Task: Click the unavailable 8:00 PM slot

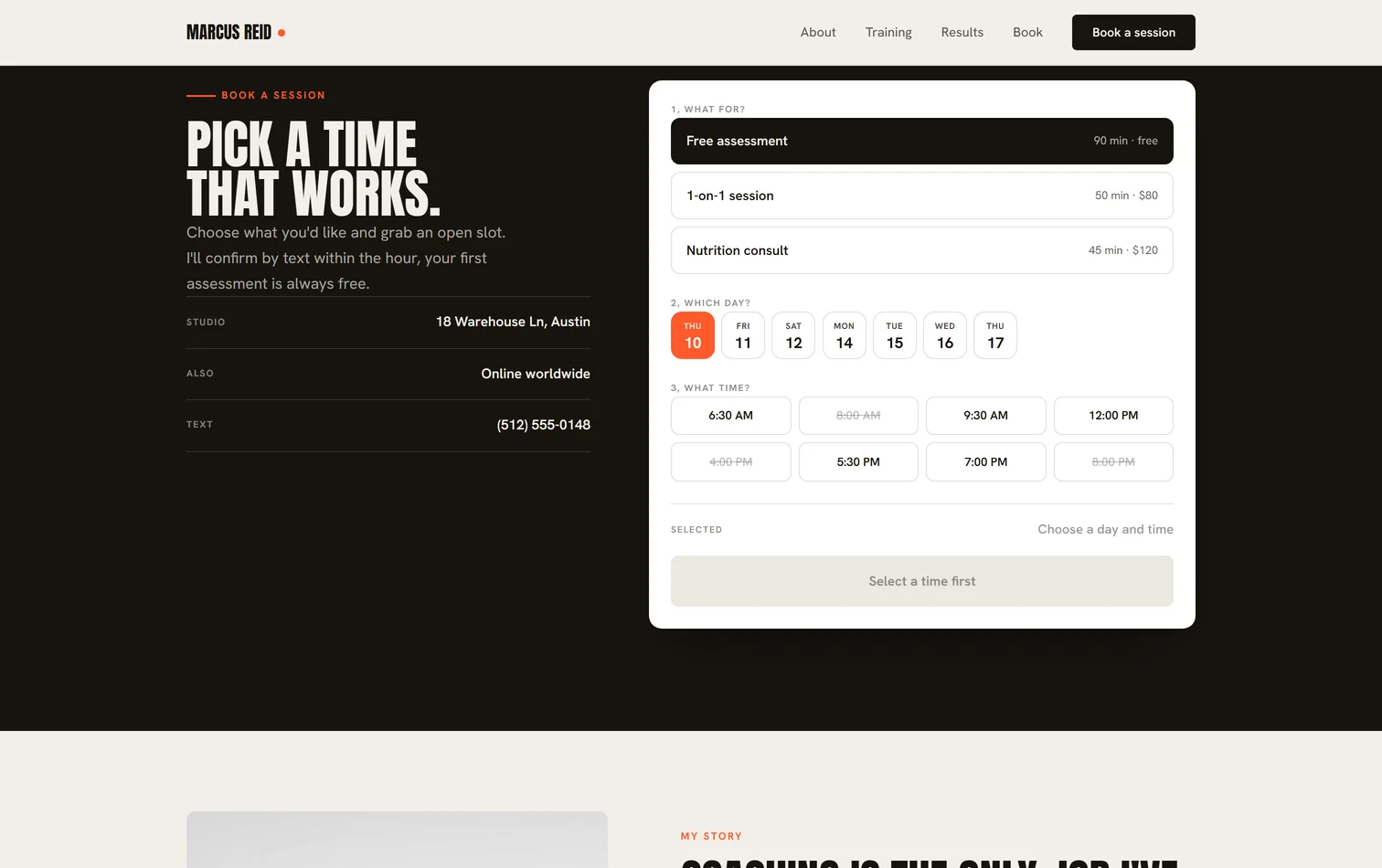Action: coord(1113,462)
